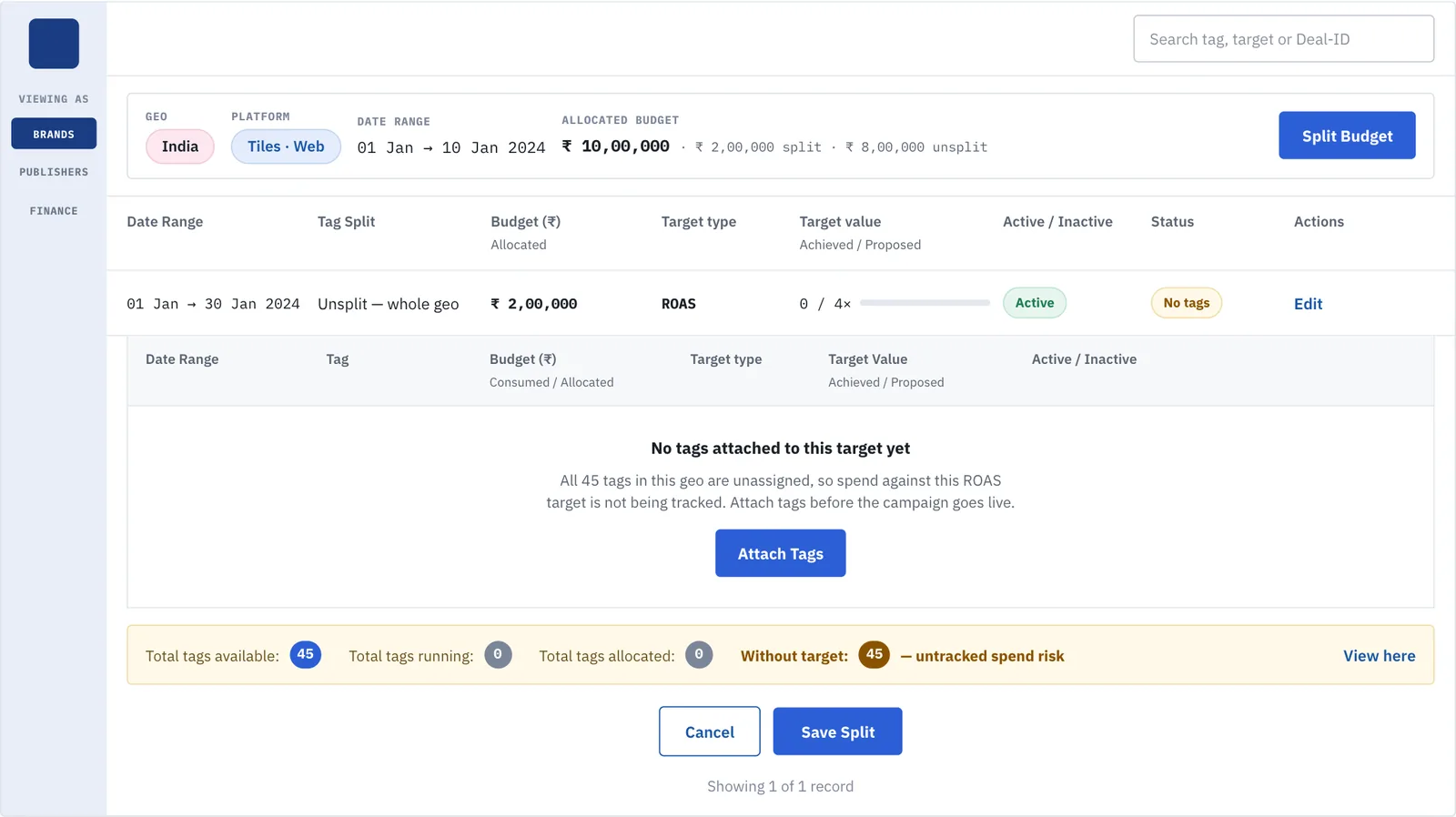
Task: Select the row date 01 Jan → 30 Jan 2024
Action: (213, 304)
